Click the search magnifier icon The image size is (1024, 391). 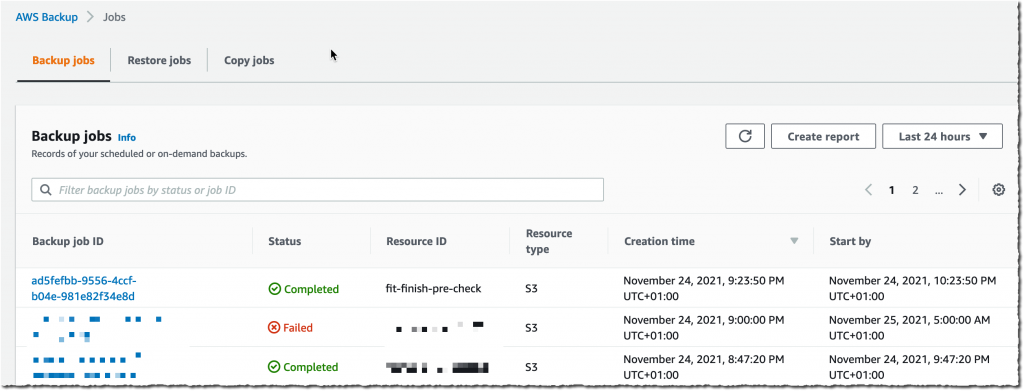(x=45, y=190)
